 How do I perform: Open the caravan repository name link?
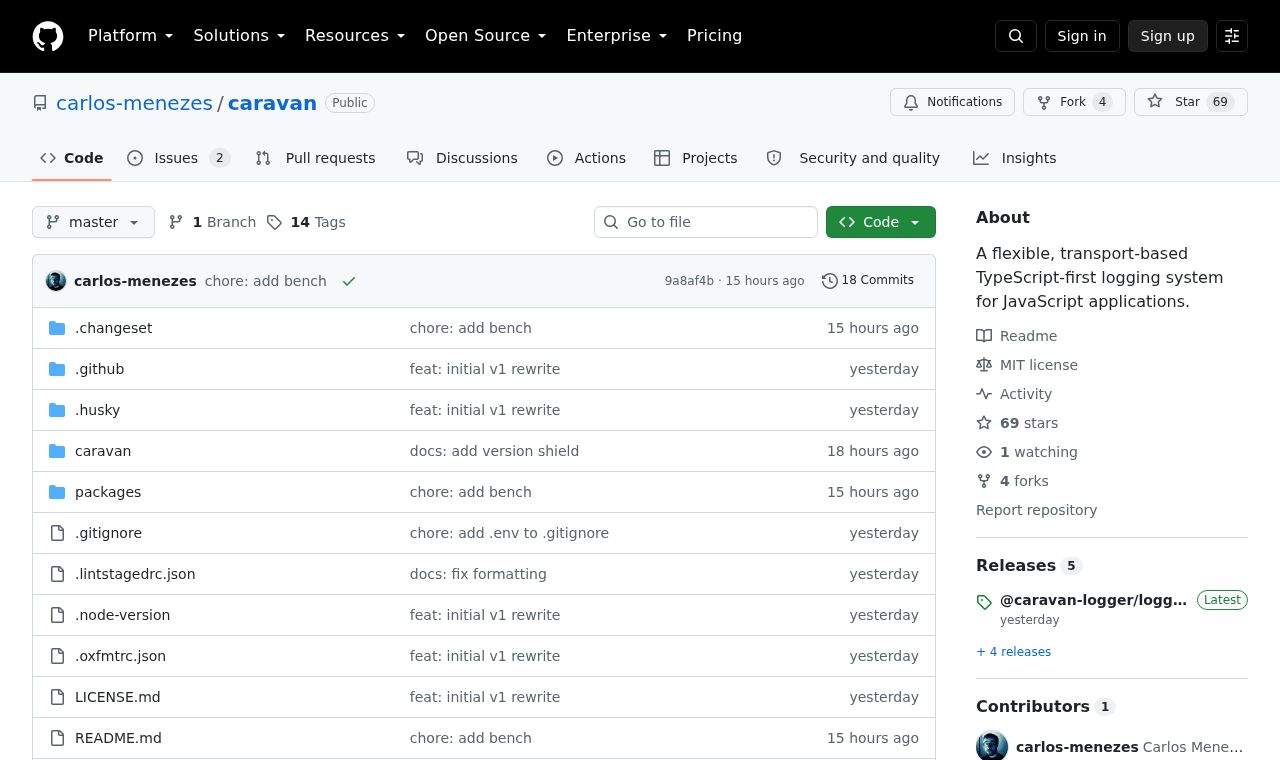pos(272,103)
